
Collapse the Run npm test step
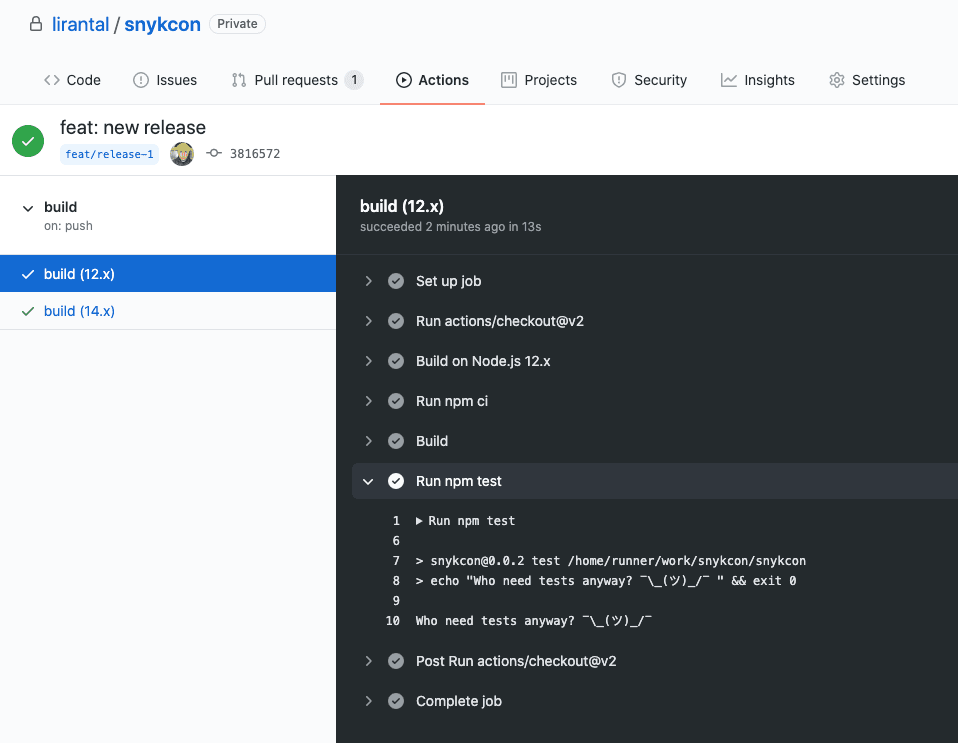[x=368, y=481]
